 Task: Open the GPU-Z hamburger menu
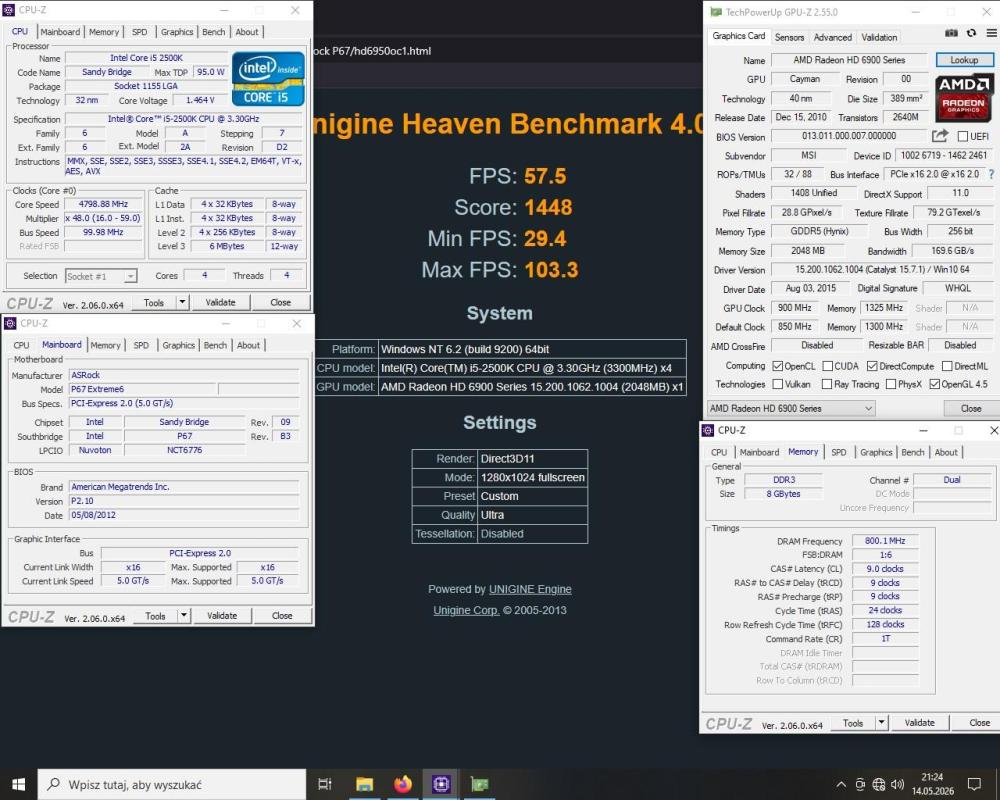(992, 33)
